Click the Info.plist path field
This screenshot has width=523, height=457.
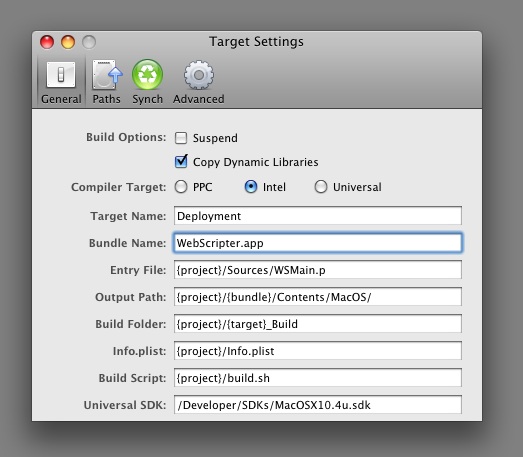pyautogui.click(x=318, y=351)
